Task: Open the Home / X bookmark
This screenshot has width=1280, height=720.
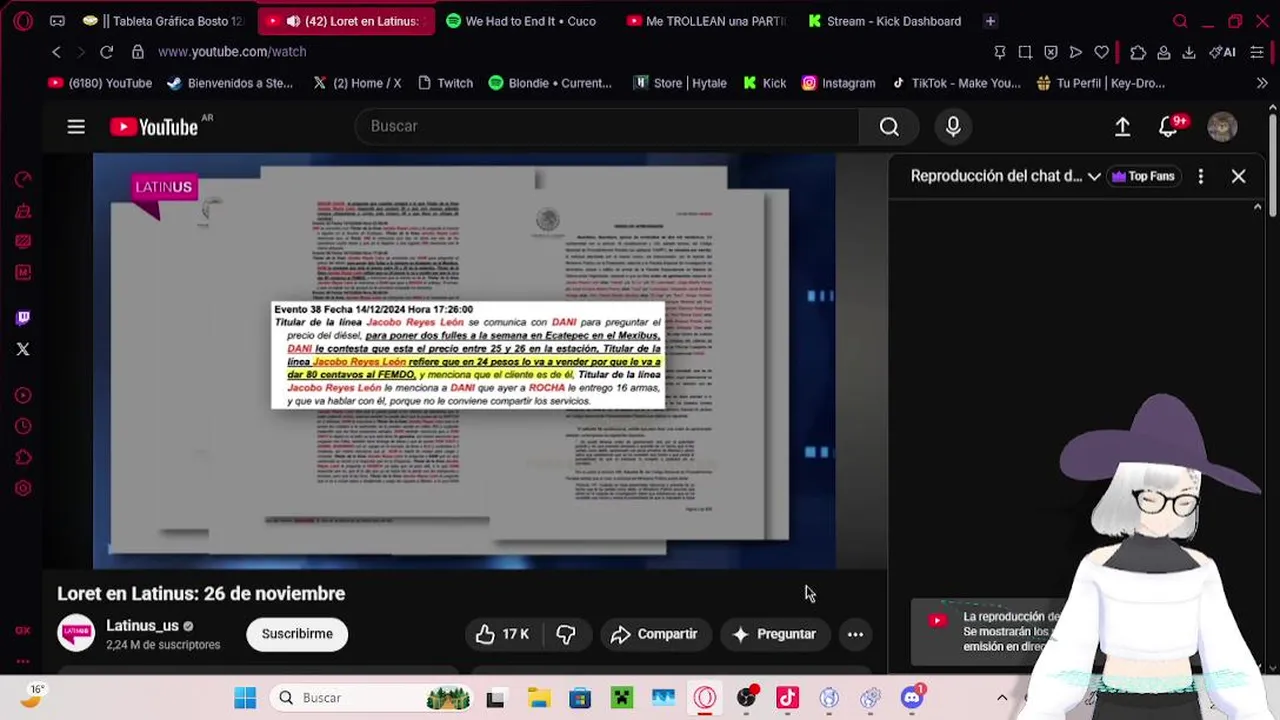Action: [357, 83]
